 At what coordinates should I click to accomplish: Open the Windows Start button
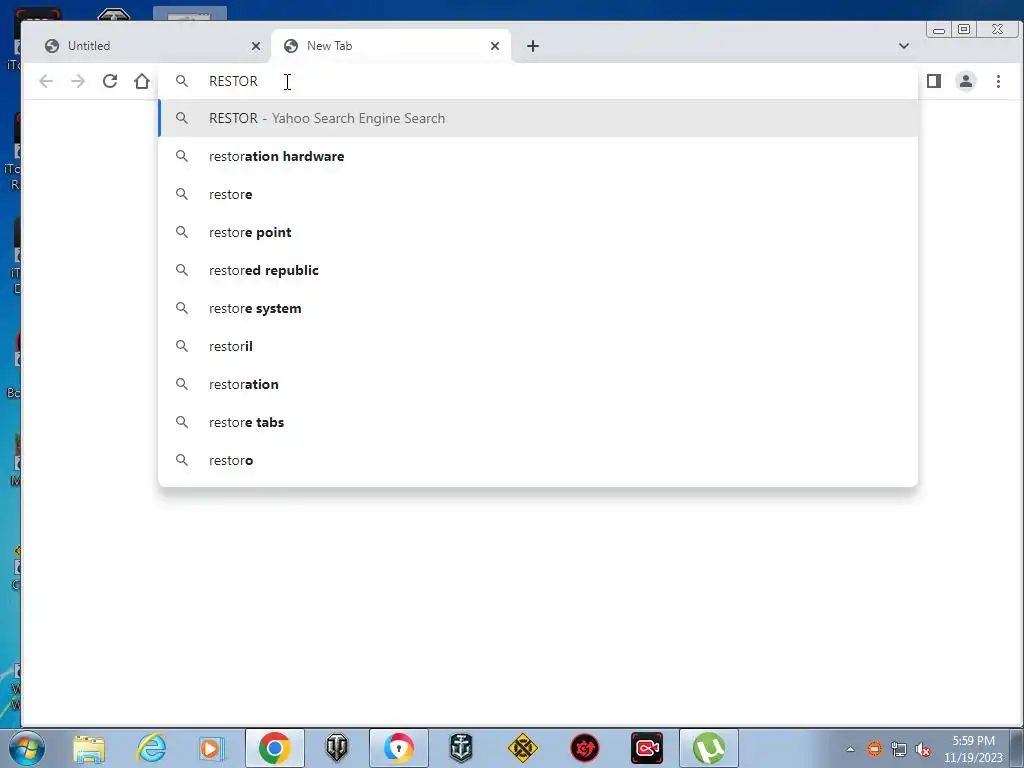coord(26,748)
